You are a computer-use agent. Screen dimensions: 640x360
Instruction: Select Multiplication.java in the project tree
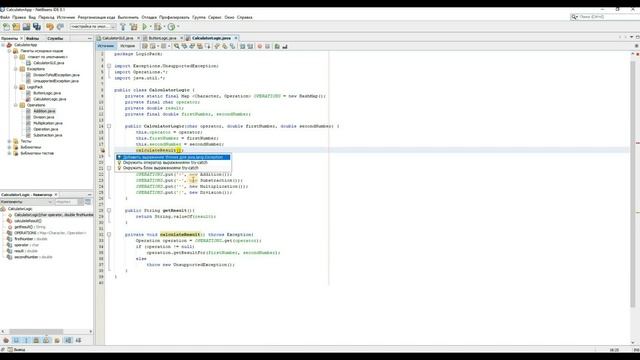[48, 123]
